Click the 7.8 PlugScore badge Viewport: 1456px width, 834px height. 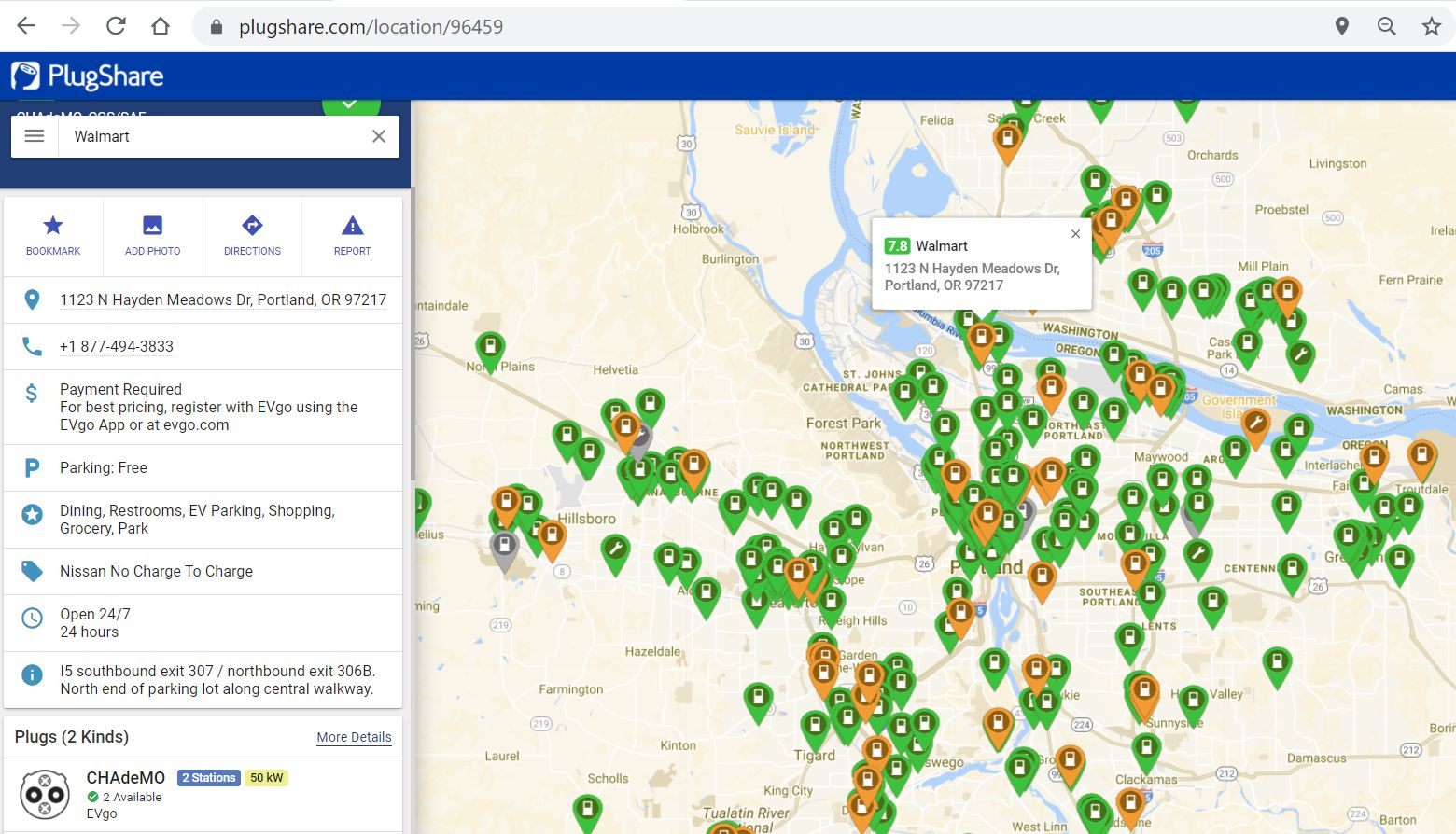click(897, 246)
